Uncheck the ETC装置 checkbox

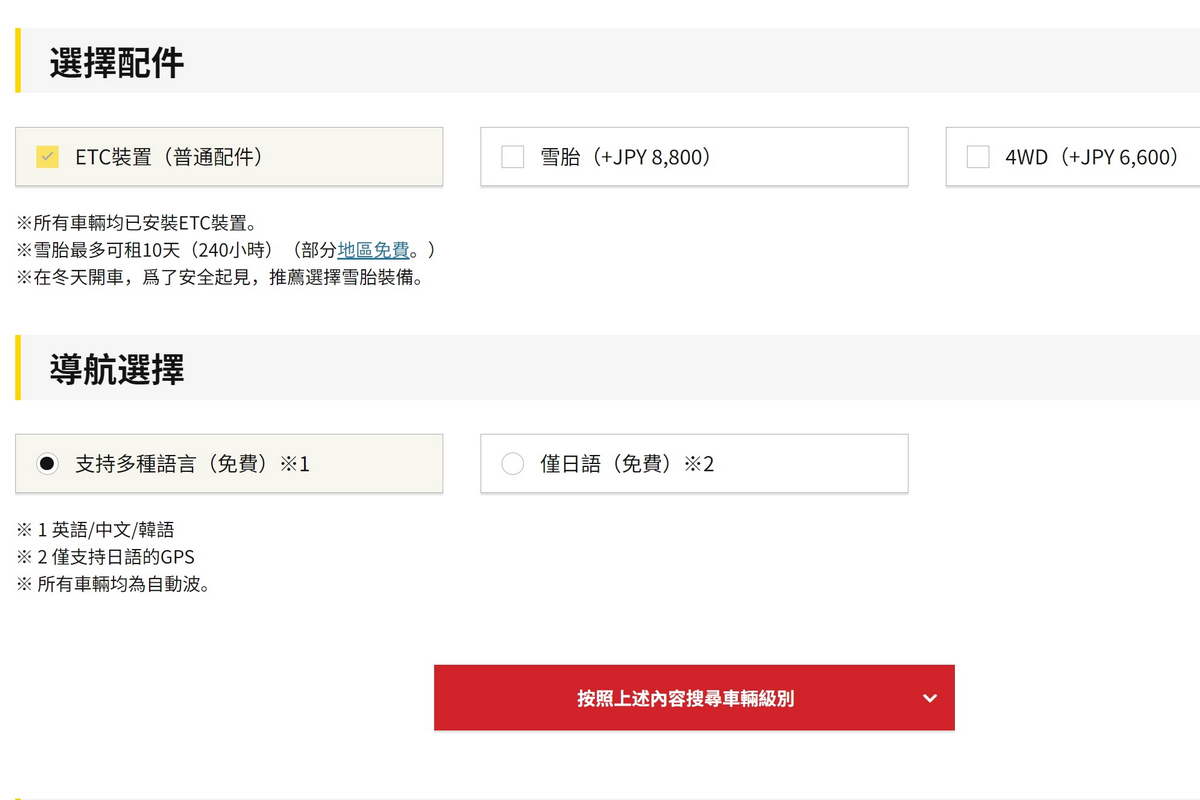[x=47, y=157]
